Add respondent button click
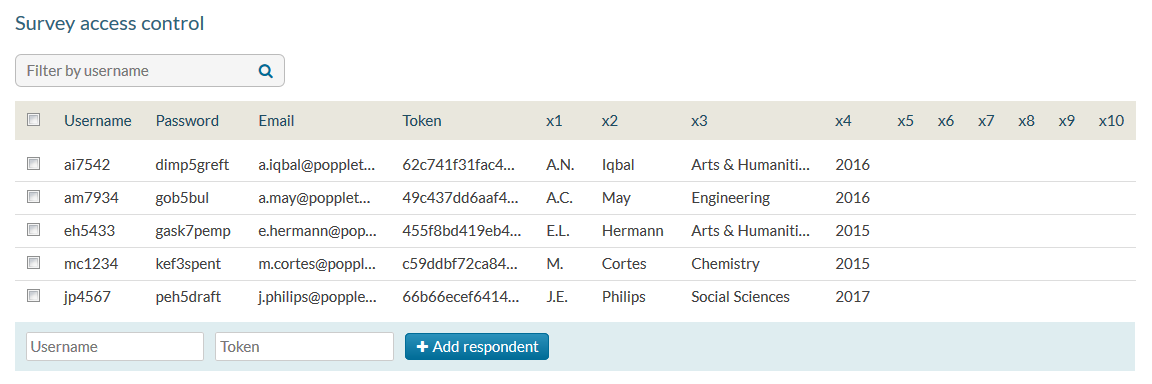 477,347
